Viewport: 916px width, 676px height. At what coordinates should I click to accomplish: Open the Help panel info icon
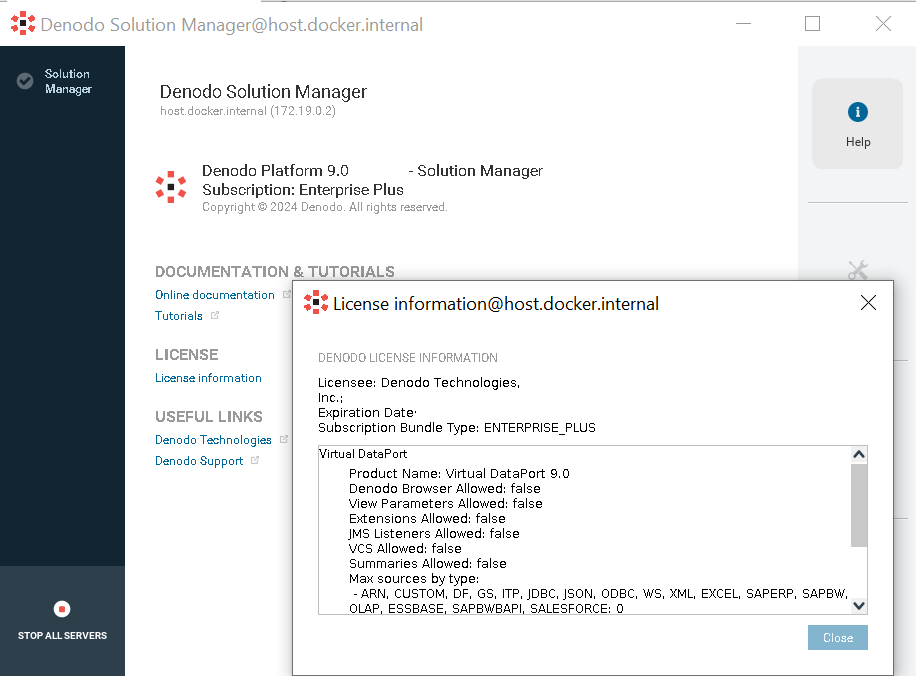point(858,112)
